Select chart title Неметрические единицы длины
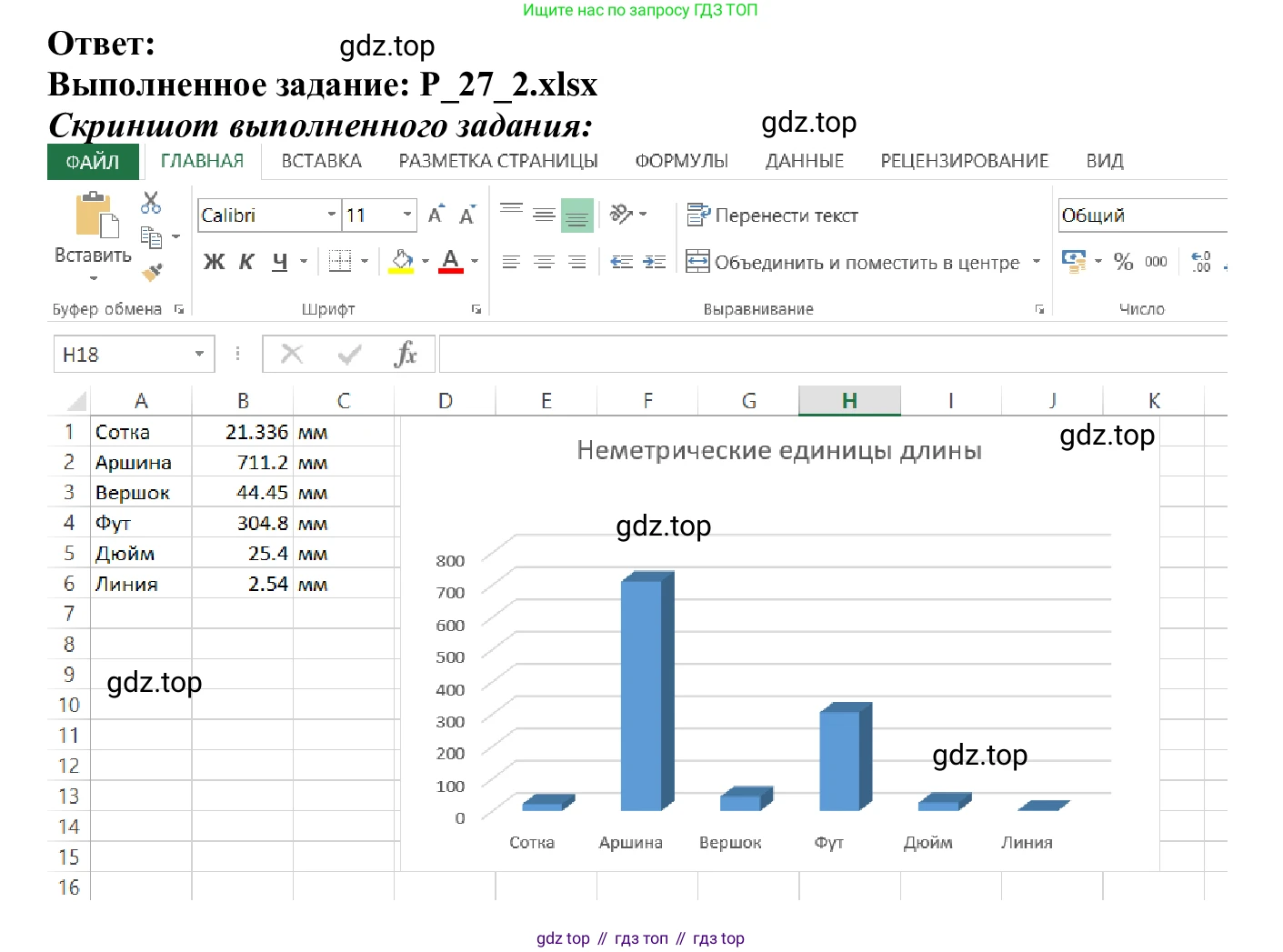 (x=779, y=450)
